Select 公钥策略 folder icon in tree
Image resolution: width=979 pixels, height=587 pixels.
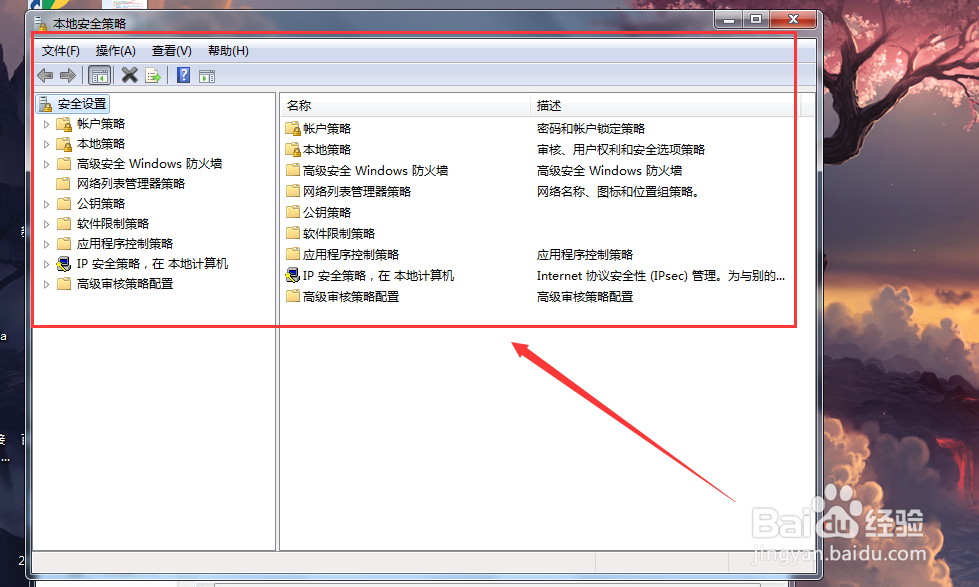point(64,204)
